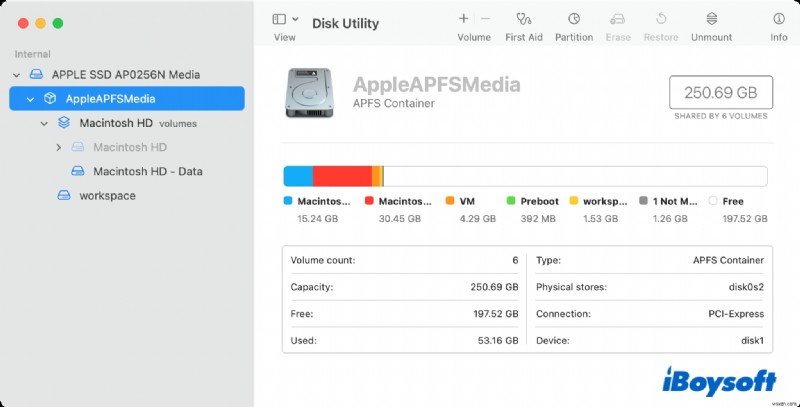
Task: Click the workspace volume disk icon
Action: (64, 196)
